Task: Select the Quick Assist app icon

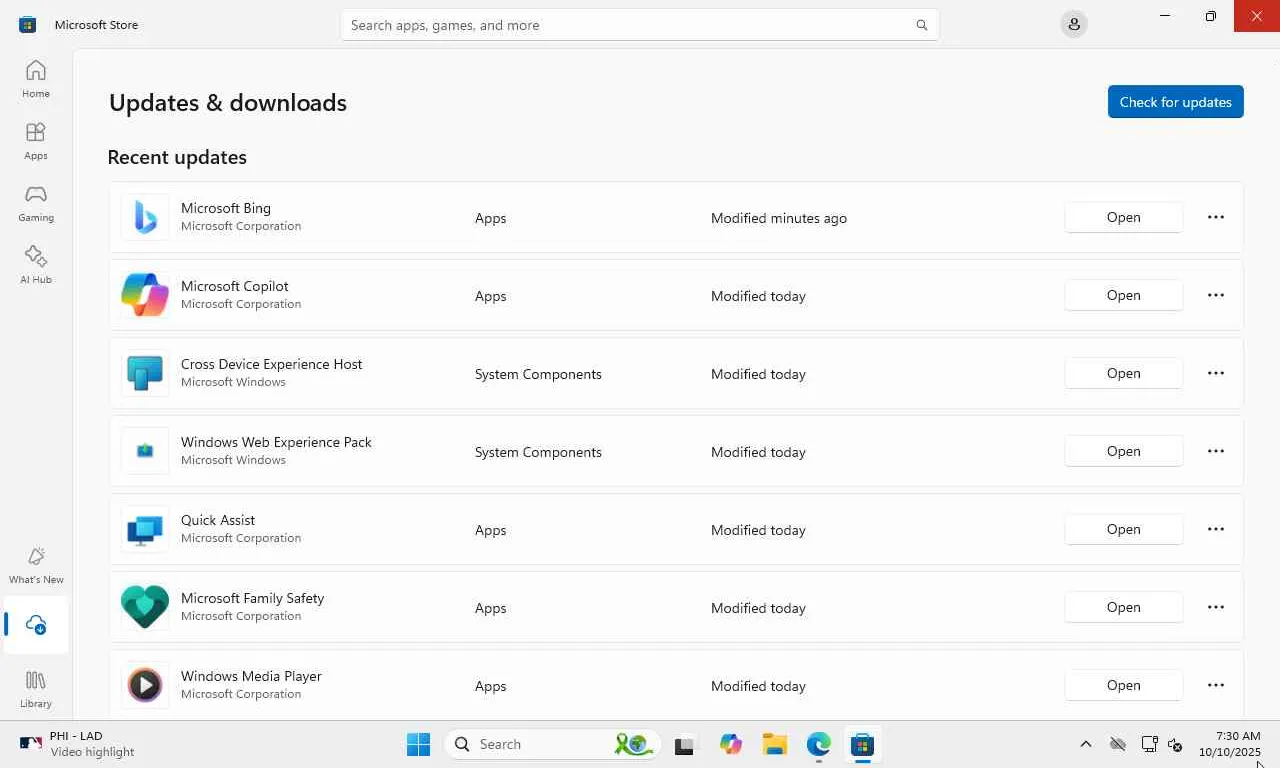Action: (145, 529)
